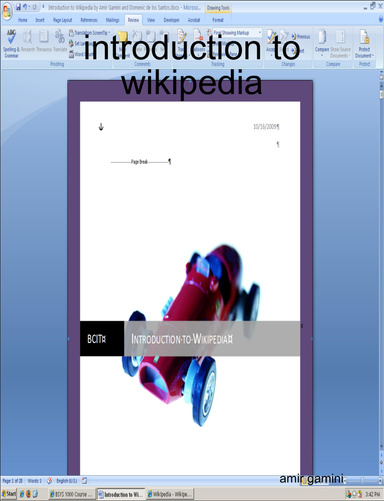384x501 pixels.
Task: Select the Review tab
Action: click(x=133, y=20)
